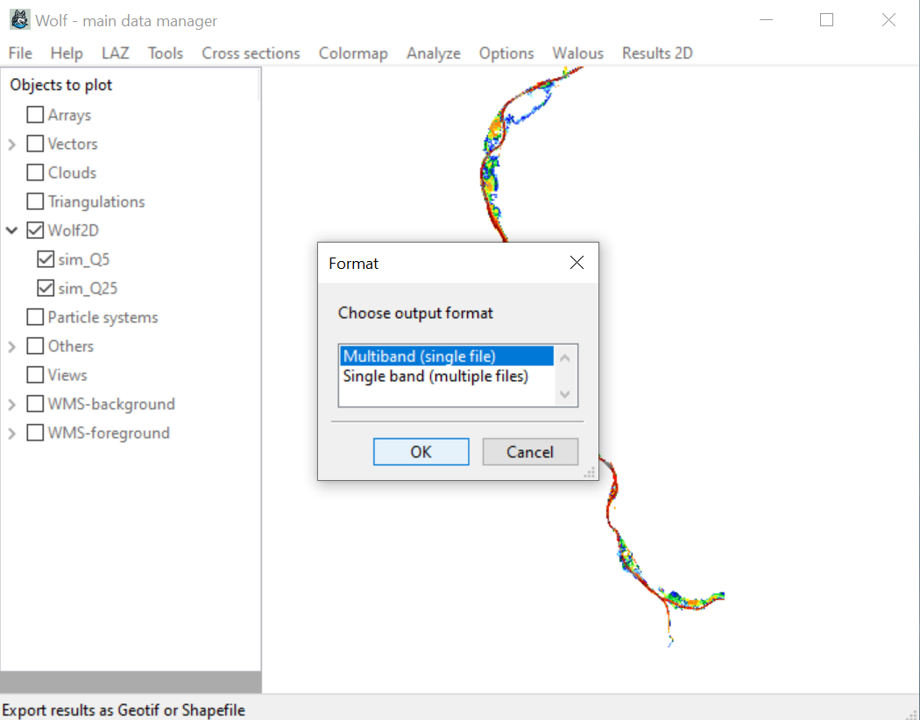This screenshot has width=920, height=720.
Task: Toggle the sim_Q5 checkbox
Action: (x=46, y=259)
